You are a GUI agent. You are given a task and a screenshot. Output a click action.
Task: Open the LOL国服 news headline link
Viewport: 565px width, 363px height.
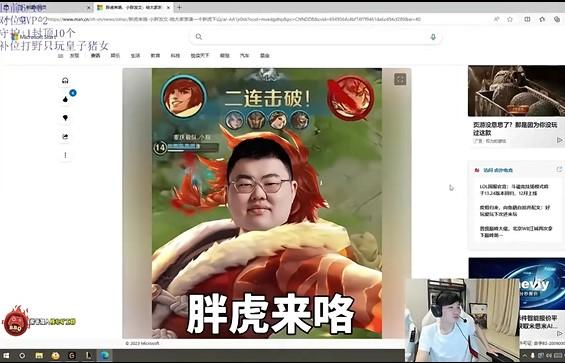click(x=514, y=190)
